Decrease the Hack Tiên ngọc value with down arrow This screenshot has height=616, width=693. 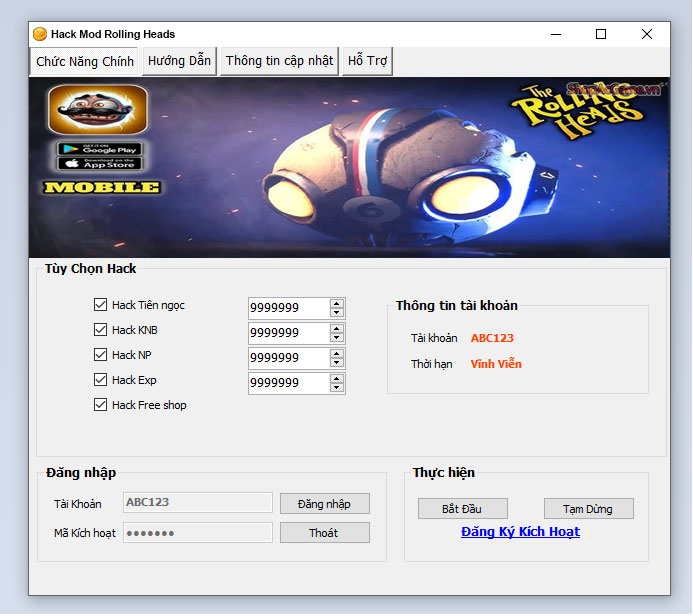[x=337, y=312]
